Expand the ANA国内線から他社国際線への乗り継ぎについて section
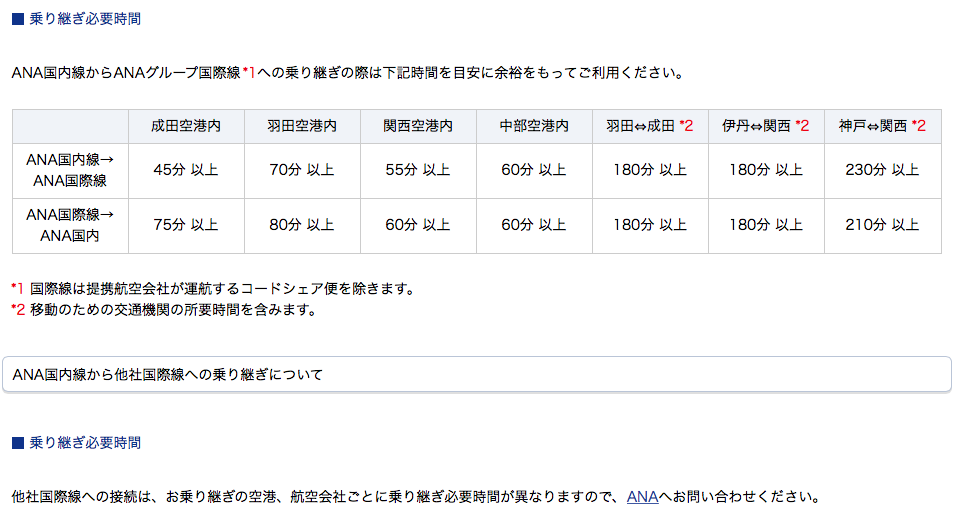 tap(477, 374)
